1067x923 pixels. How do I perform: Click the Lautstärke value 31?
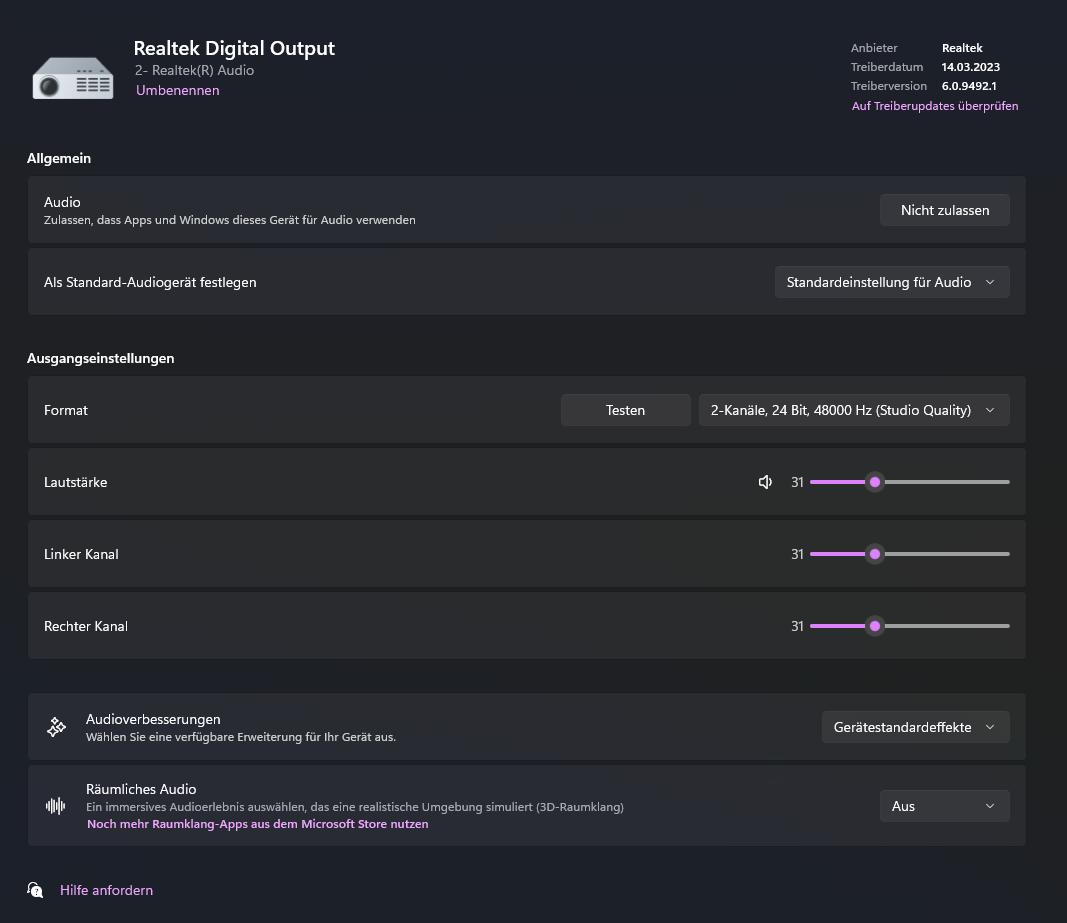click(x=798, y=483)
